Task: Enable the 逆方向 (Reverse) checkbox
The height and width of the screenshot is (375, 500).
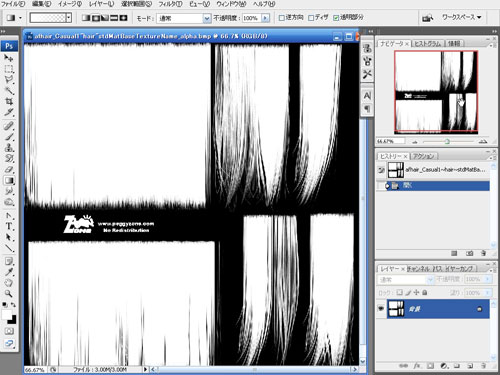Action: pos(282,18)
